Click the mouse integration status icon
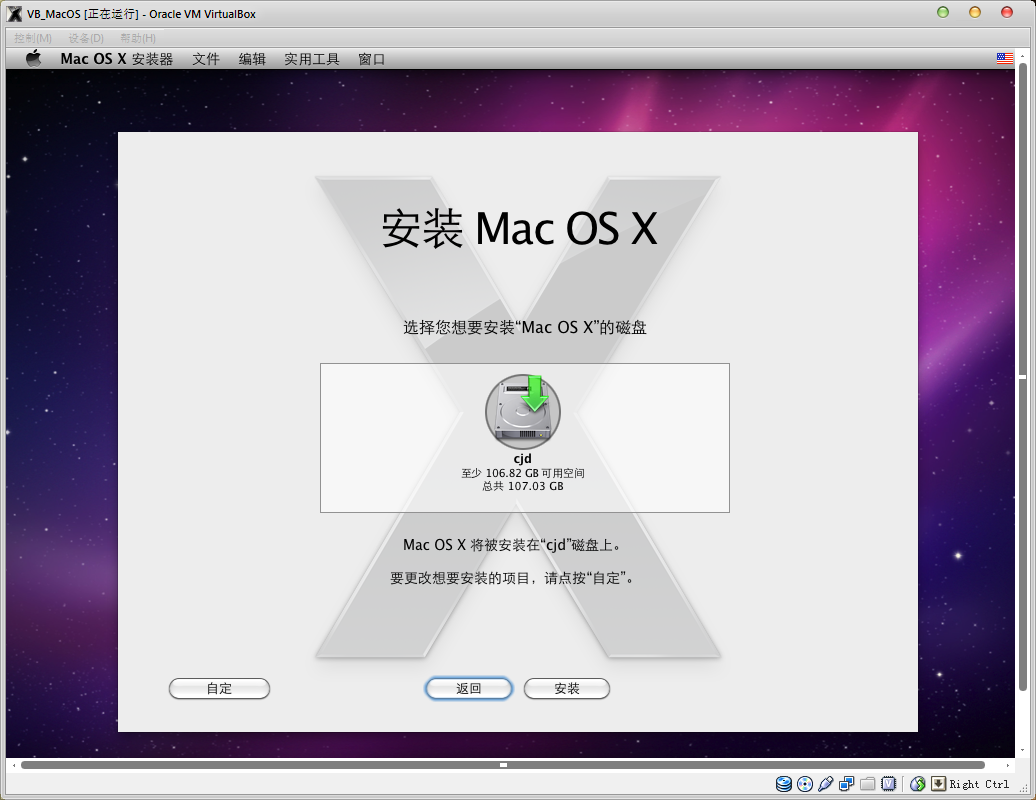Image resolution: width=1036 pixels, height=800 pixels. (917, 784)
